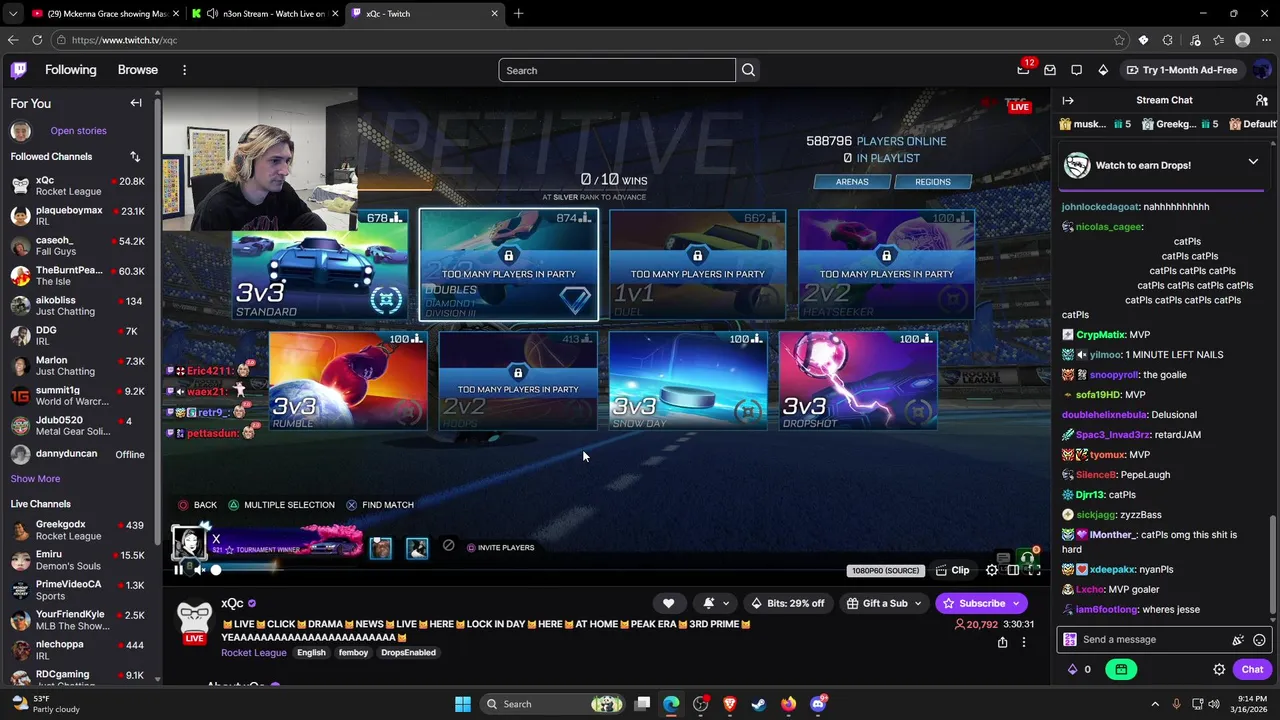The width and height of the screenshot is (1280, 720).
Task: Open the Windows Start menu
Action: [463, 704]
